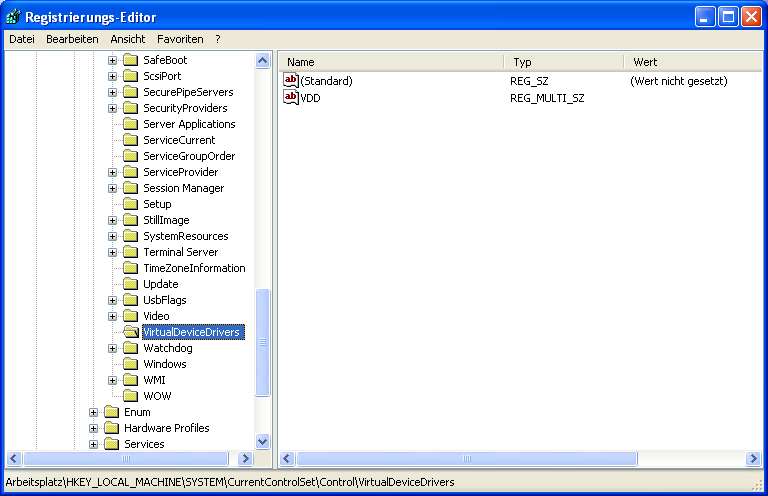
Task: Select the VDD value name
Action: [311, 98]
